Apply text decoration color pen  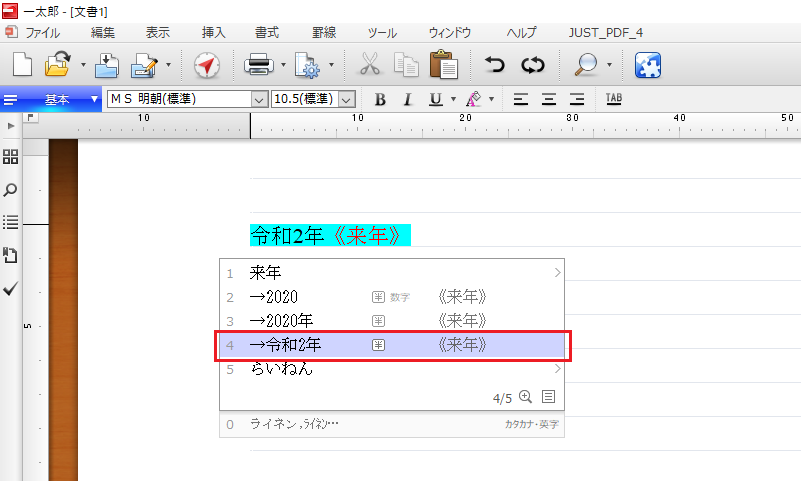pyautogui.click(x=474, y=99)
